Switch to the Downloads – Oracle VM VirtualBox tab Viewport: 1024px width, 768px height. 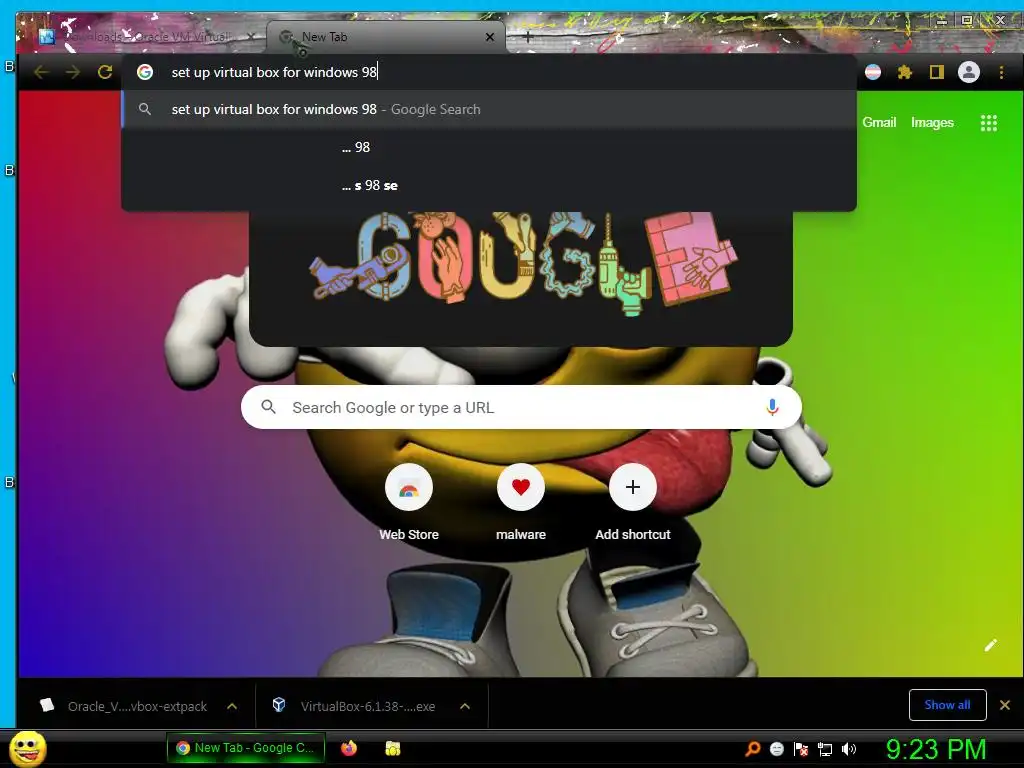(147, 37)
